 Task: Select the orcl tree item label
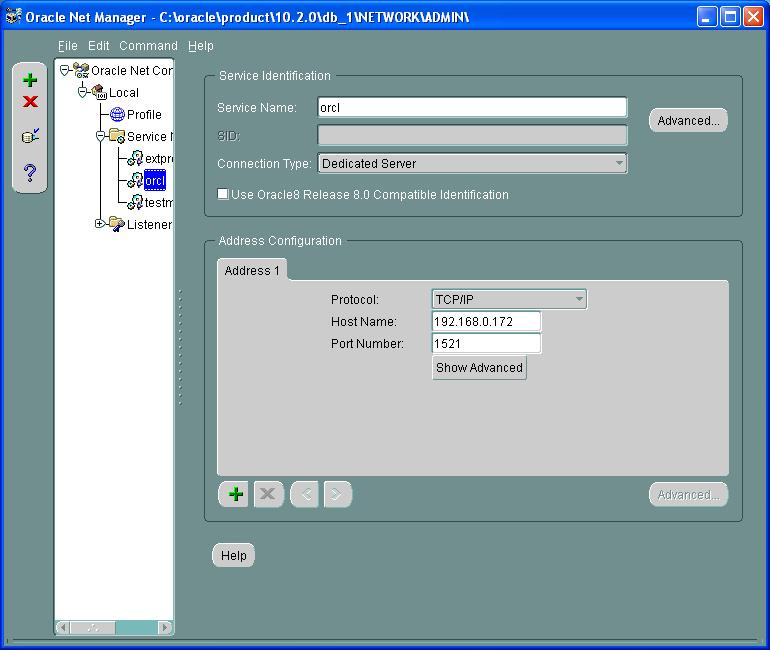pos(155,180)
